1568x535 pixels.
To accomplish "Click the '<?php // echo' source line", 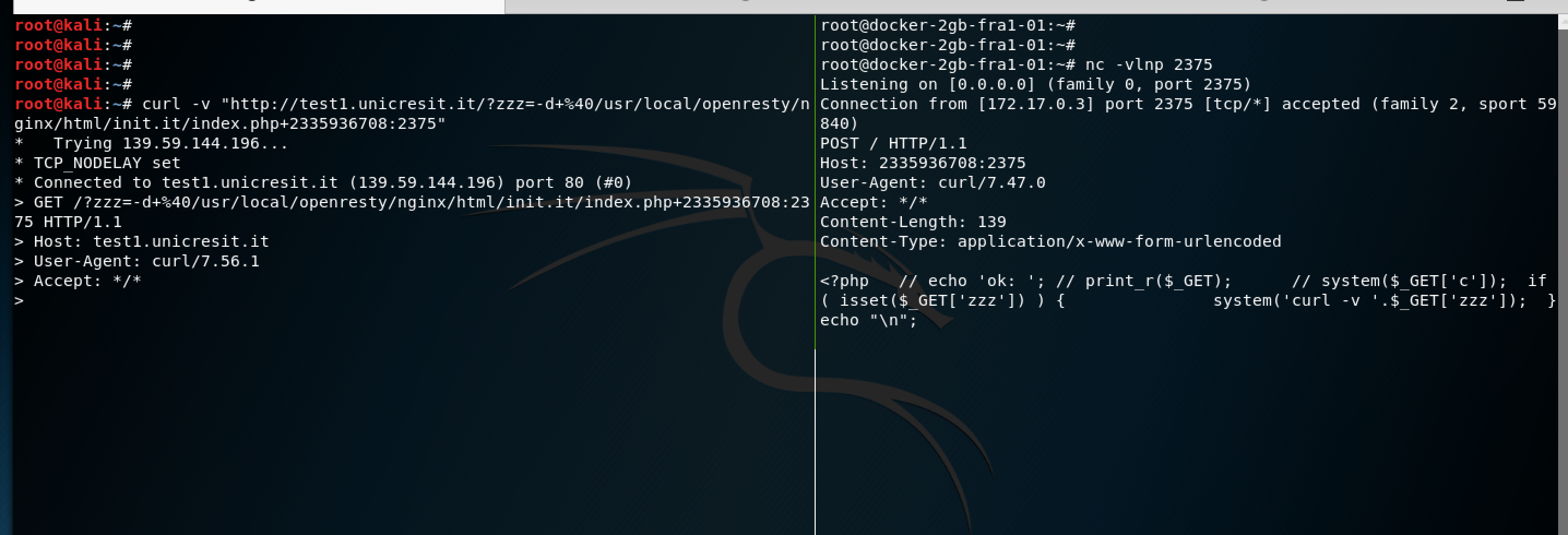I will tap(1183, 281).
